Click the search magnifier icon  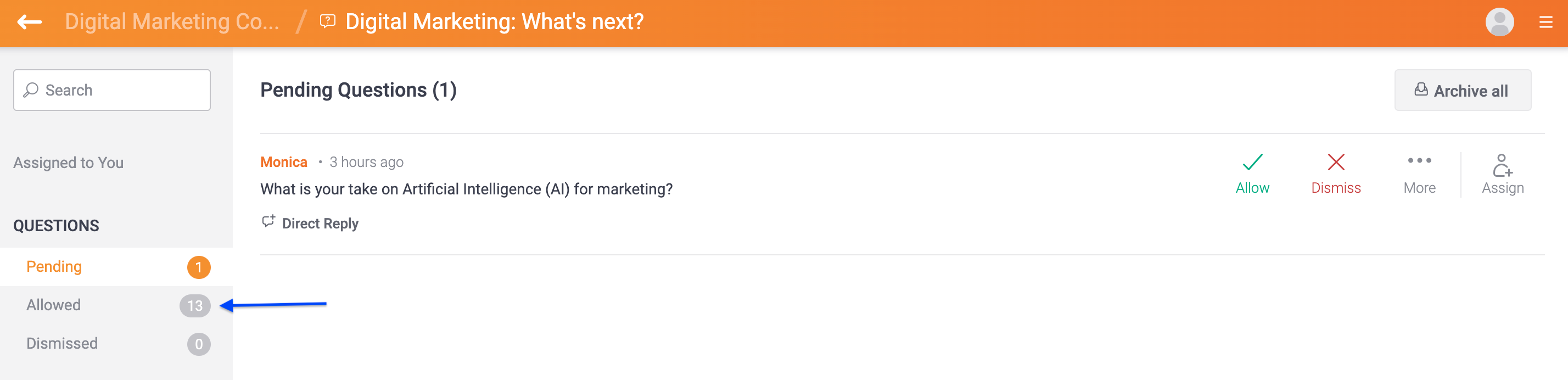coord(30,90)
